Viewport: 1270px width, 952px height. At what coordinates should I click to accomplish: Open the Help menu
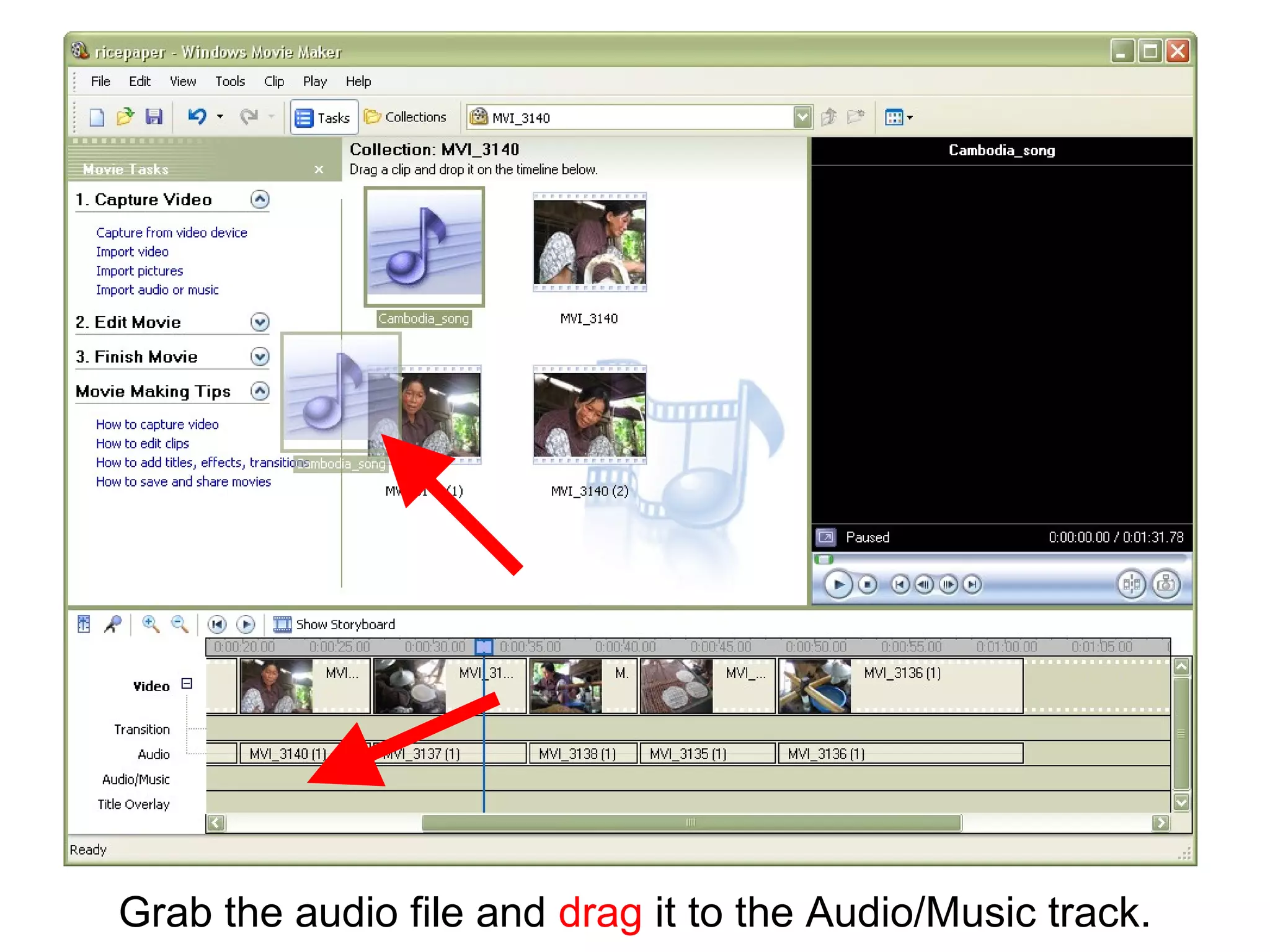coord(358,82)
